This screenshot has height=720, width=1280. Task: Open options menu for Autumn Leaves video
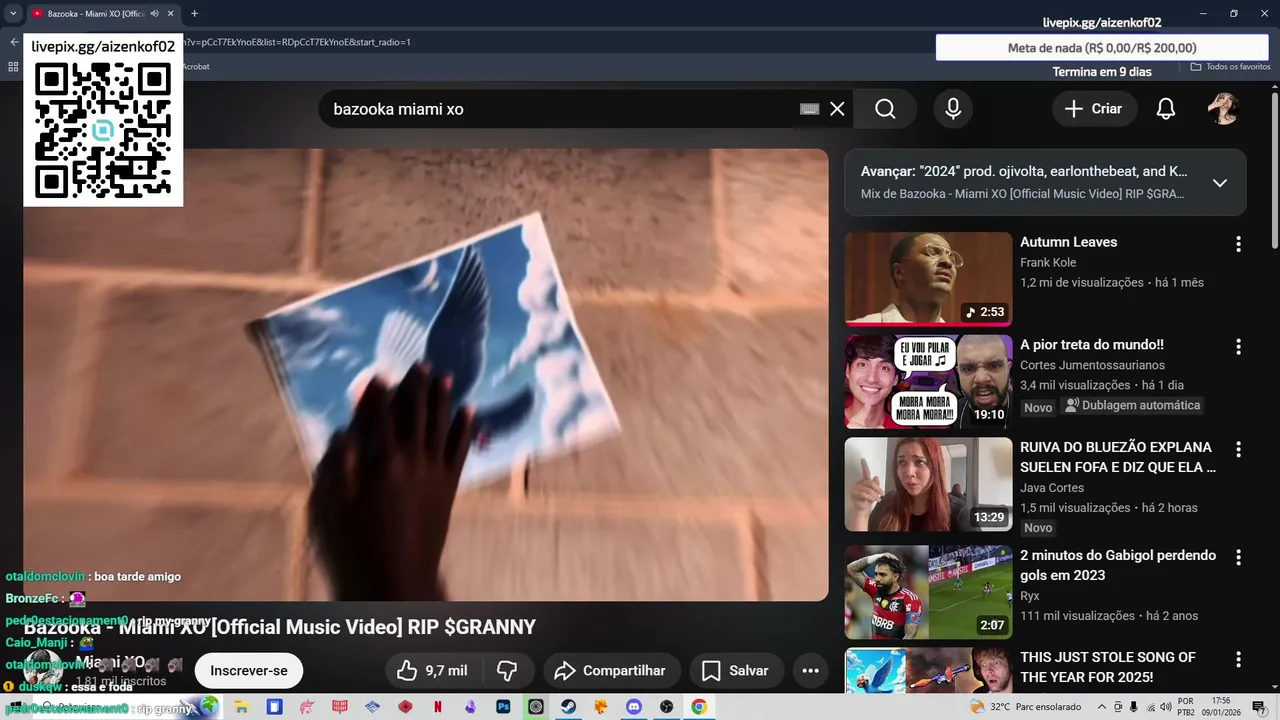(1238, 244)
